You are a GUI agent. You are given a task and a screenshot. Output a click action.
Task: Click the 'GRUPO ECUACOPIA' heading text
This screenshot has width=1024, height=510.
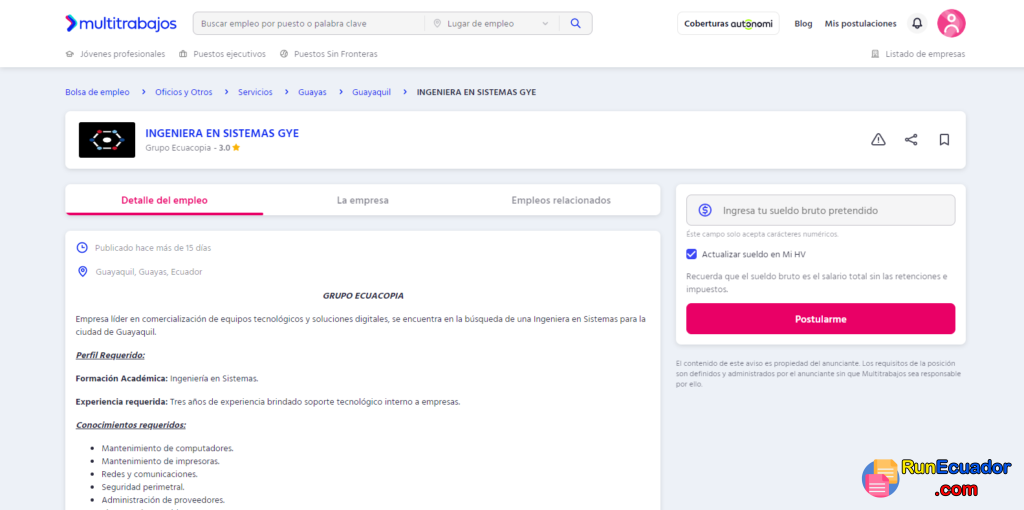click(x=363, y=296)
